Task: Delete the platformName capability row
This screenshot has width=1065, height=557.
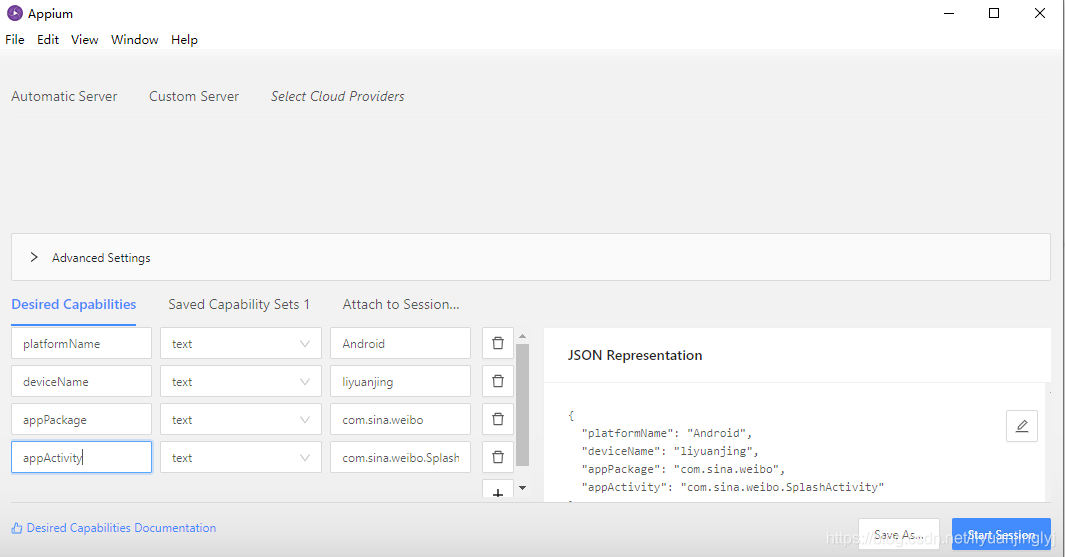Action: tap(498, 343)
